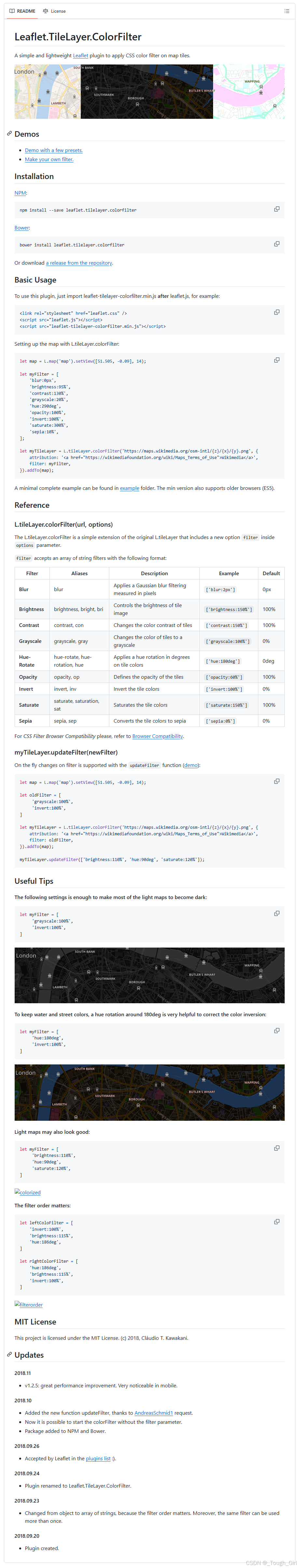
Task: Click the Leaflet link in description
Action: (80, 55)
